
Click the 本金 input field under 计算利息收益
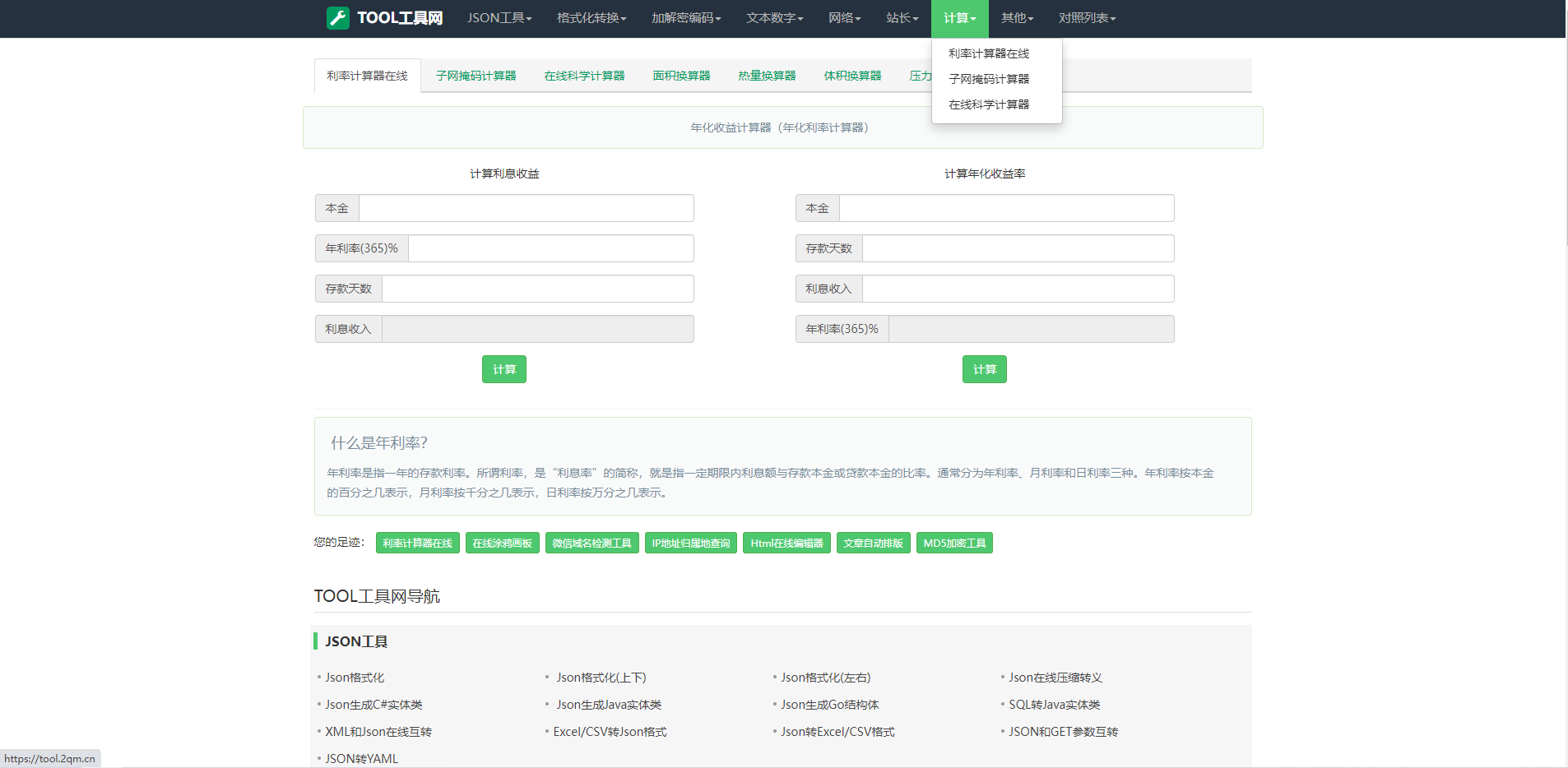coord(526,208)
